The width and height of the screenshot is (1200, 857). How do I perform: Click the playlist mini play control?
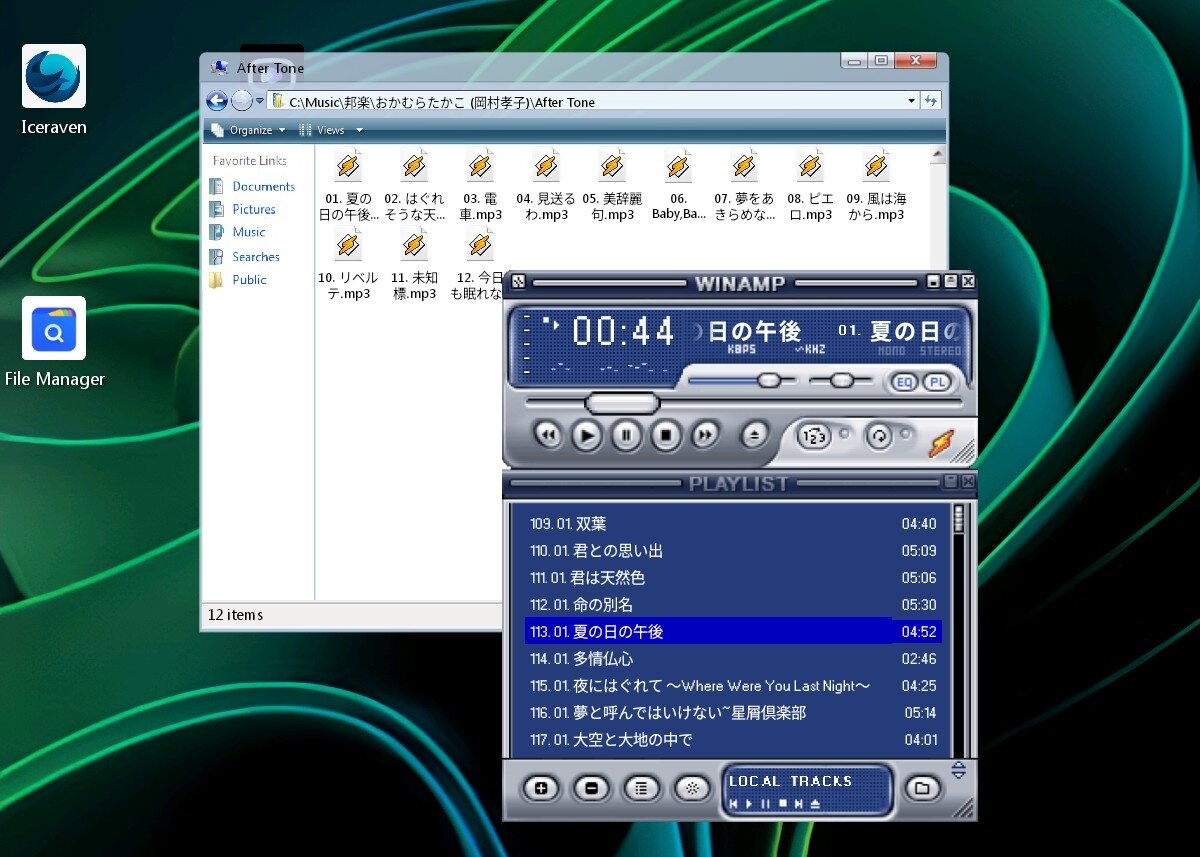pos(749,803)
